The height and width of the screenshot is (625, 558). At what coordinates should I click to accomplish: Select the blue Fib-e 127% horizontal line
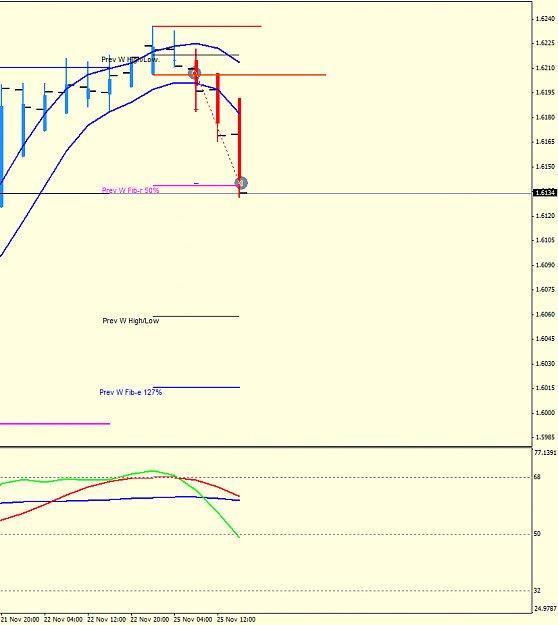pyautogui.click(x=196, y=387)
